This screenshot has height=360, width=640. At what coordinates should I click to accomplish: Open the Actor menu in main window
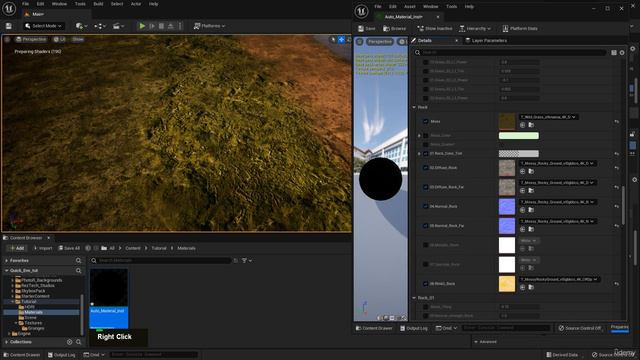(x=136, y=4)
